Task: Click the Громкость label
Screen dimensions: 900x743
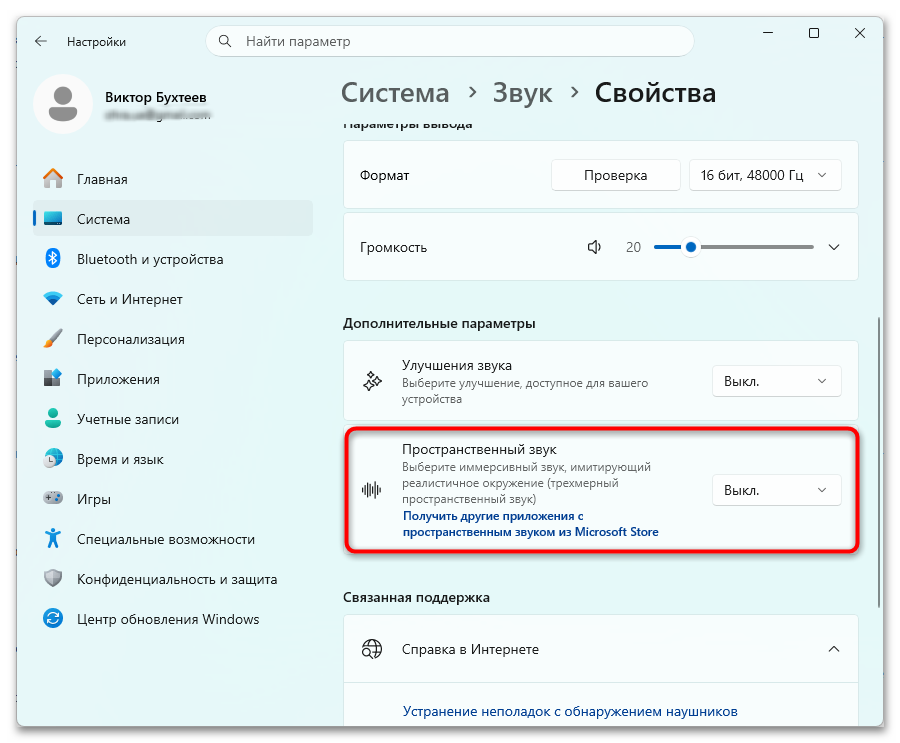Action: (x=393, y=247)
